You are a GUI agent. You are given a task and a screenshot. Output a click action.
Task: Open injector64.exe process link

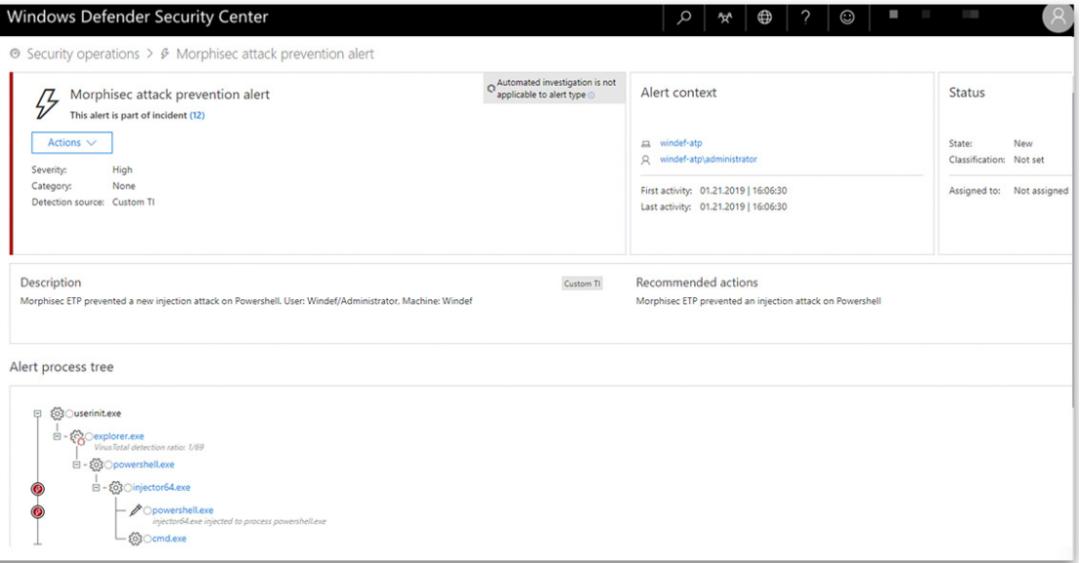click(161, 487)
